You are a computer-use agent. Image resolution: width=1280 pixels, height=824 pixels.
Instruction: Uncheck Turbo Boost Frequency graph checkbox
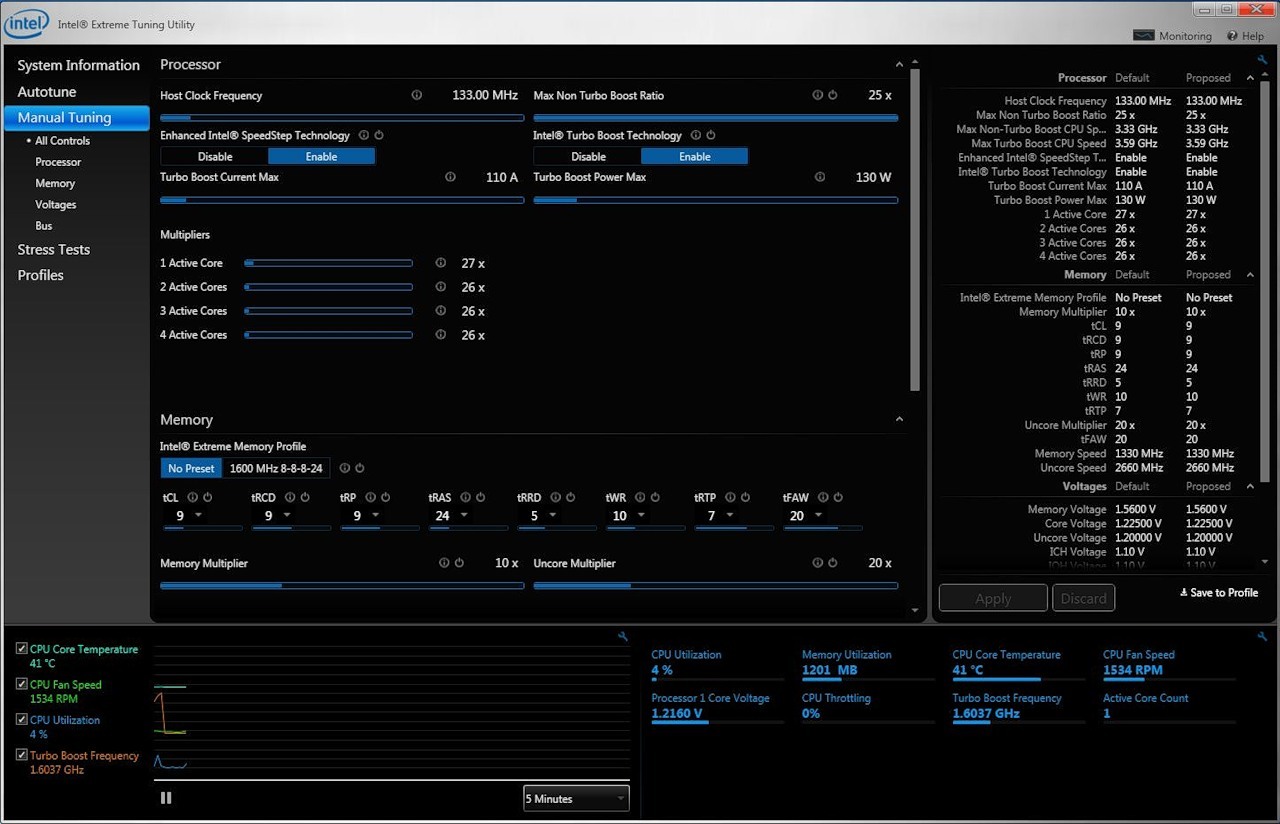click(22, 755)
